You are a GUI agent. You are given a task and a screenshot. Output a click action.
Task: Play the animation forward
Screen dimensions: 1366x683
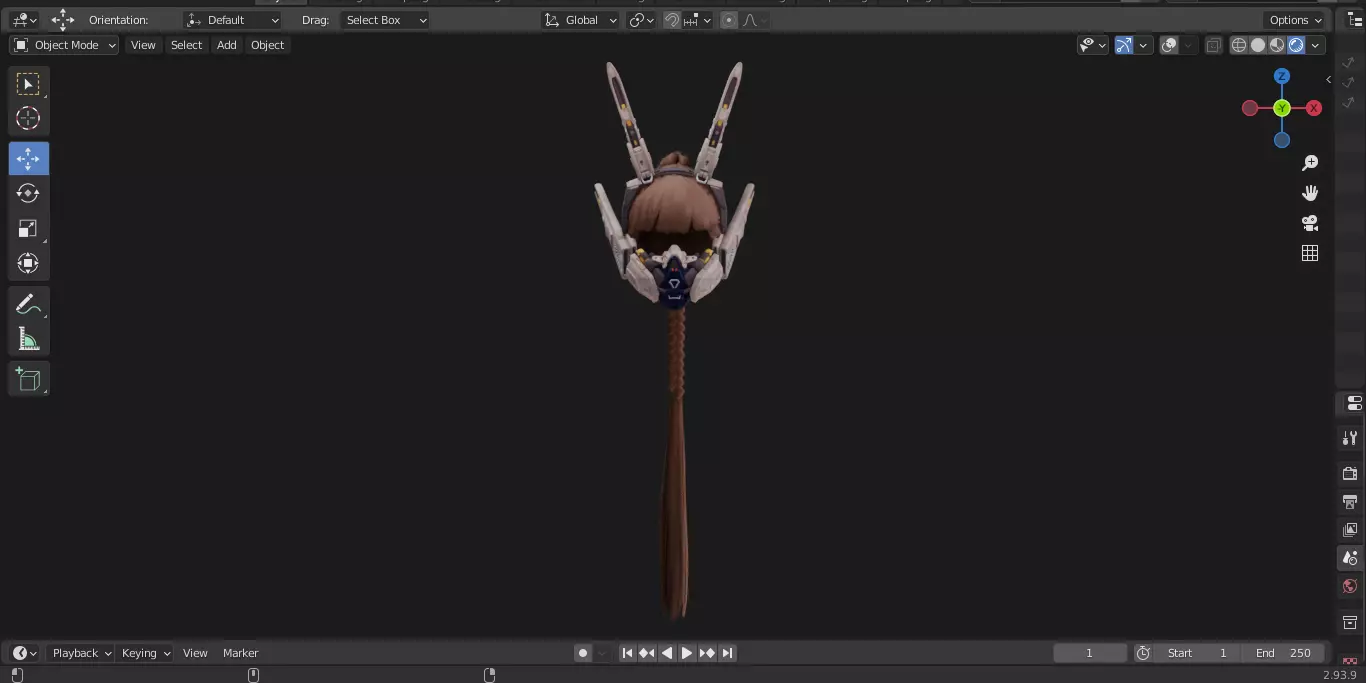coord(687,653)
